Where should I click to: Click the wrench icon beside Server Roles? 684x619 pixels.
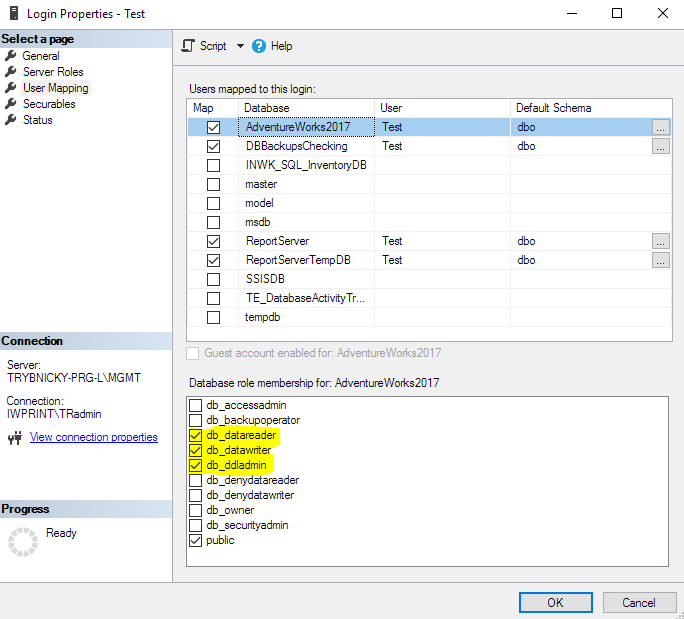pos(10,72)
